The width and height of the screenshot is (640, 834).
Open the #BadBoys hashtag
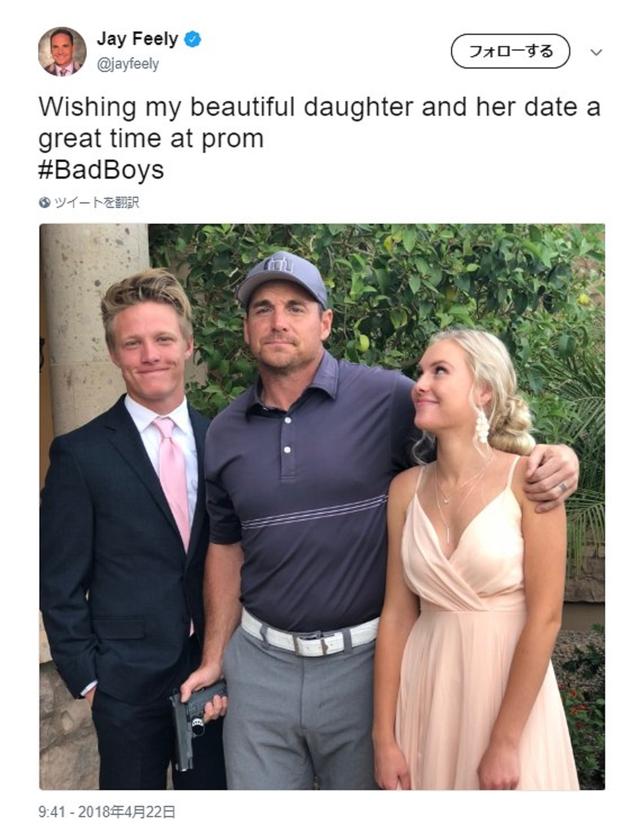pyautogui.click(x=101, y=170)
